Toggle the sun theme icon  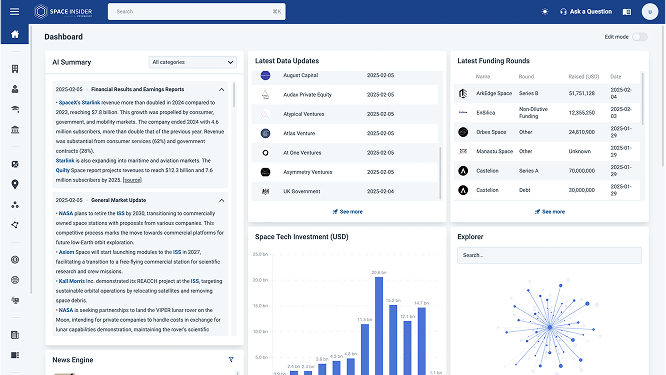[x=545, y=12]
